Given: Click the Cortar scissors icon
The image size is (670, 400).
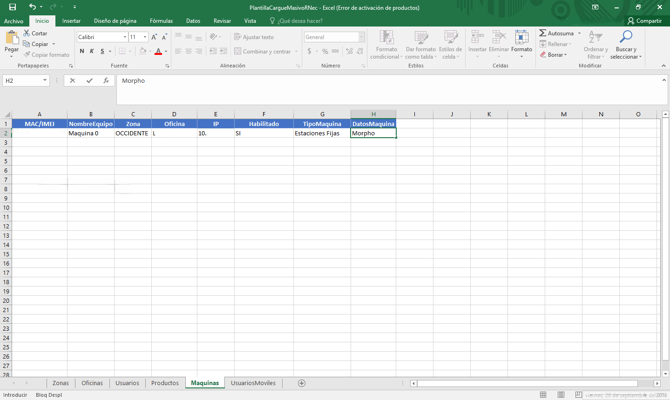Looking at the screenshot, I should point(27,33).
